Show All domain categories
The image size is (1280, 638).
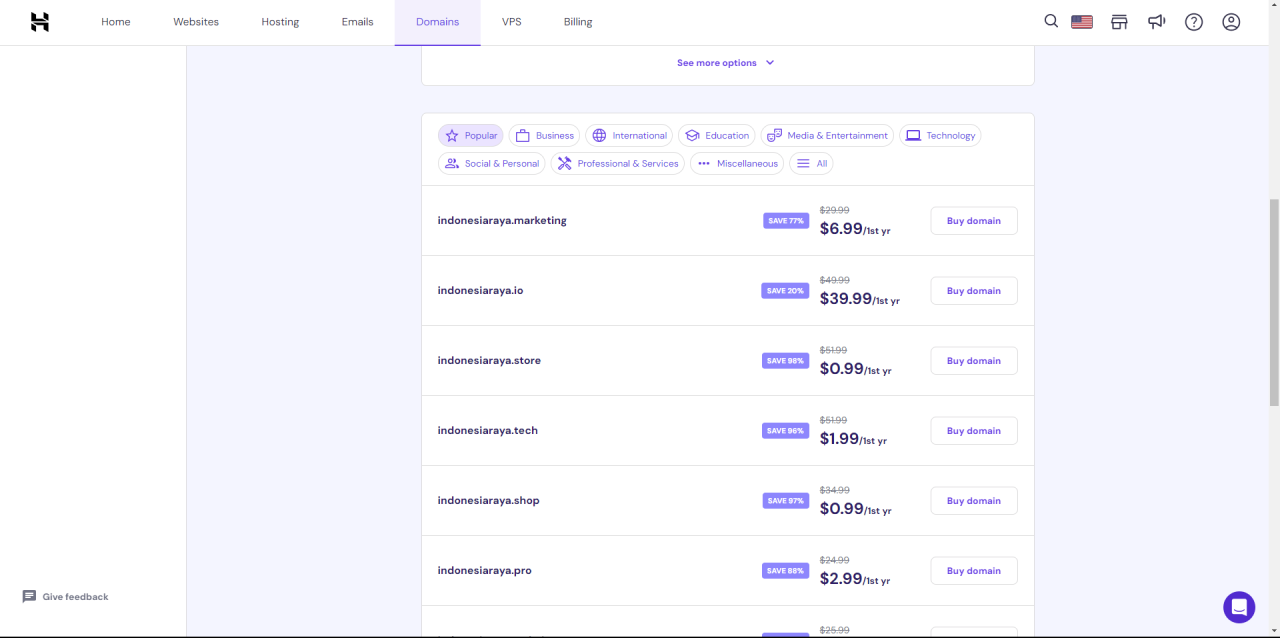(811, 164)
